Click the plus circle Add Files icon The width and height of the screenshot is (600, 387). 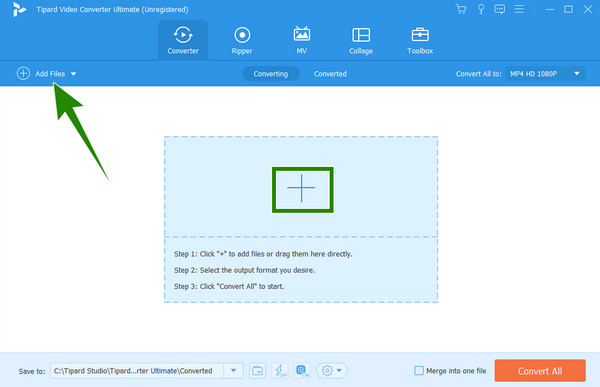[23, 73]
